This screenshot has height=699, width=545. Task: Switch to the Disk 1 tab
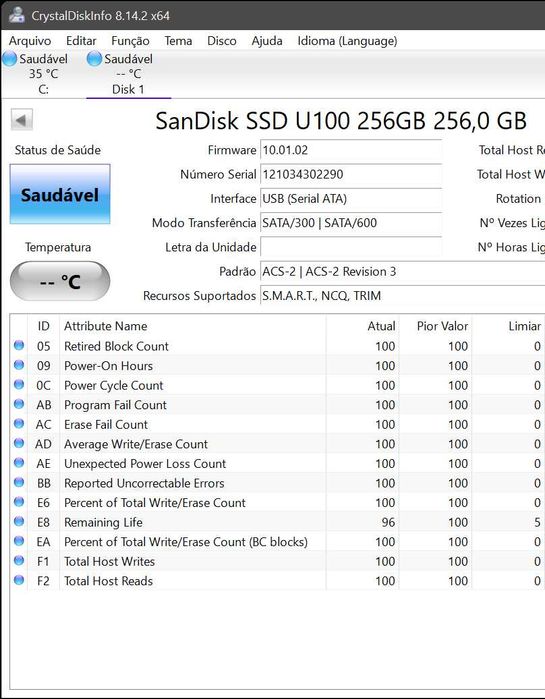pos(128,74)
